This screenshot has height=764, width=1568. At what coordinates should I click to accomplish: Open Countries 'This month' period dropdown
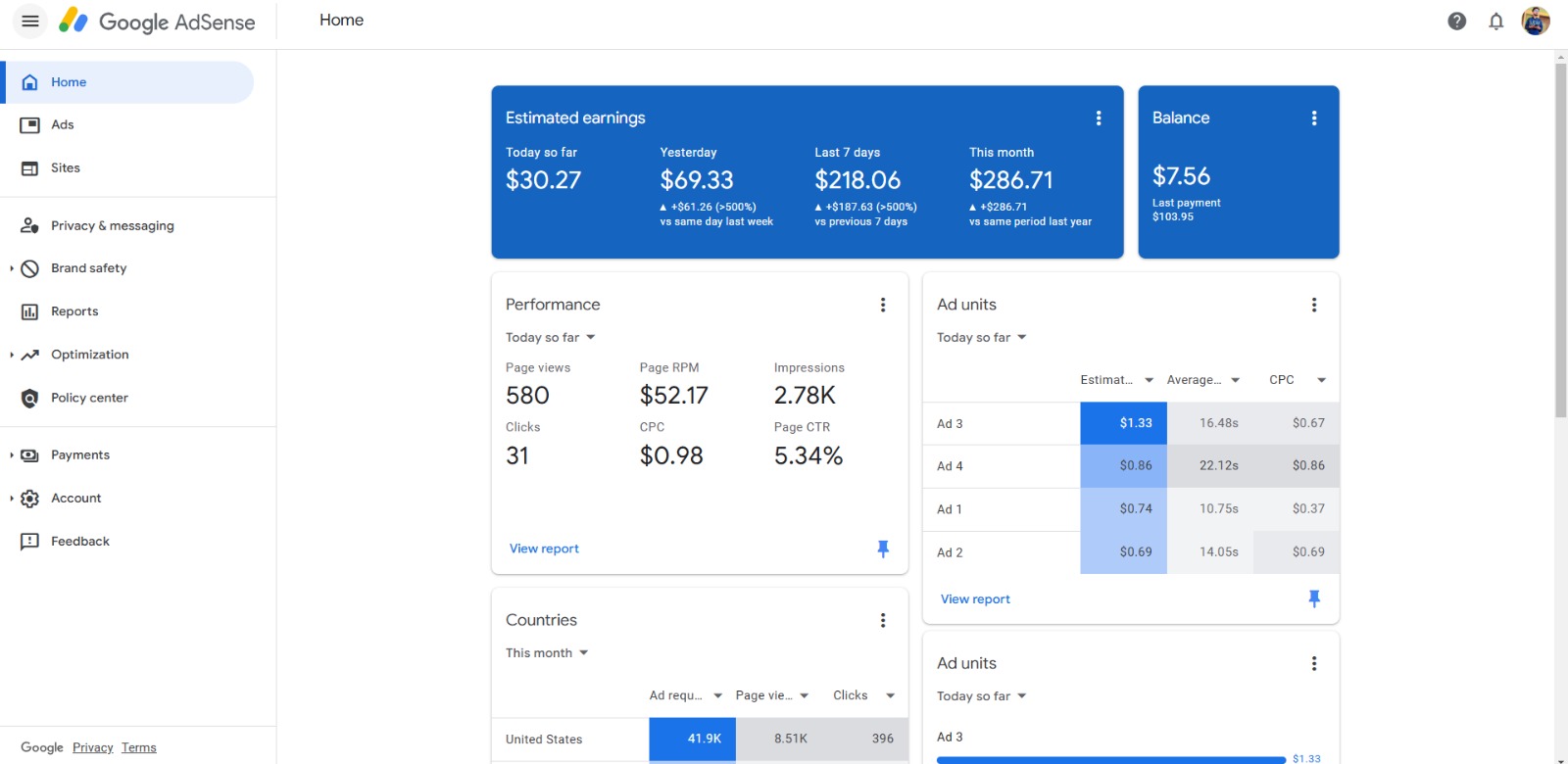[x=547, y=652]
